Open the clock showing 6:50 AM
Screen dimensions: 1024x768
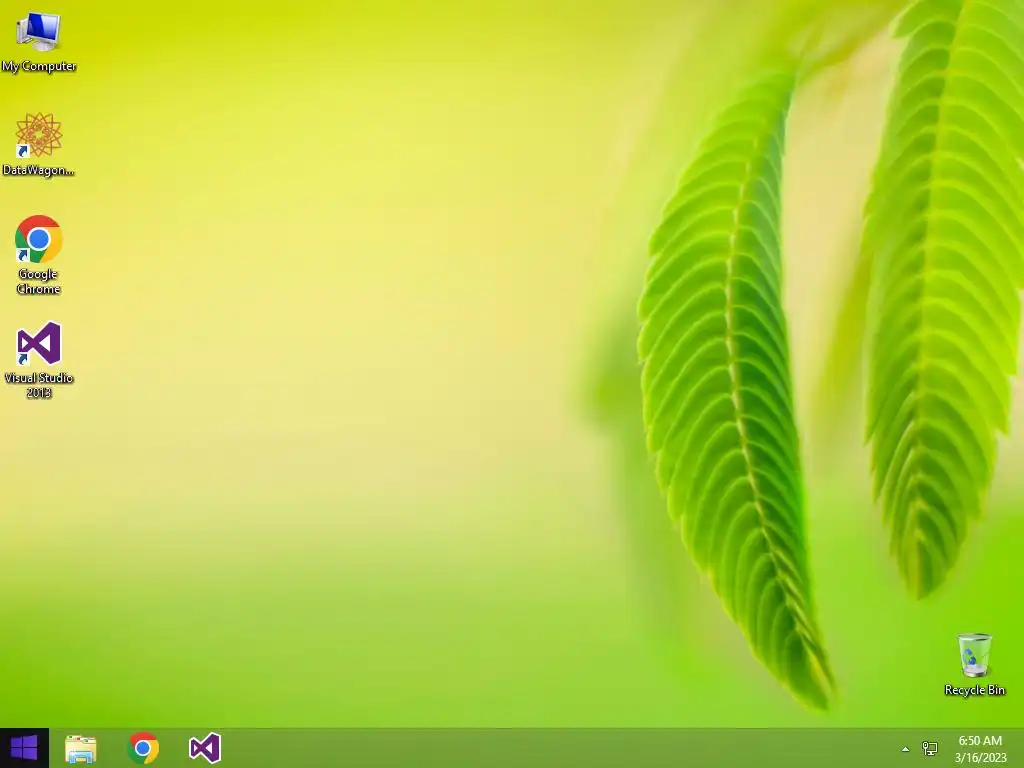980,741
